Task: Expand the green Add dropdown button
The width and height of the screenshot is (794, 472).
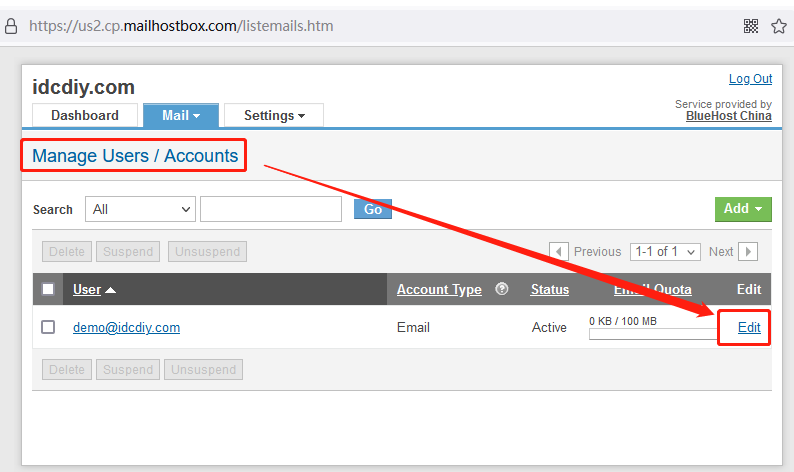Action: 743,209
